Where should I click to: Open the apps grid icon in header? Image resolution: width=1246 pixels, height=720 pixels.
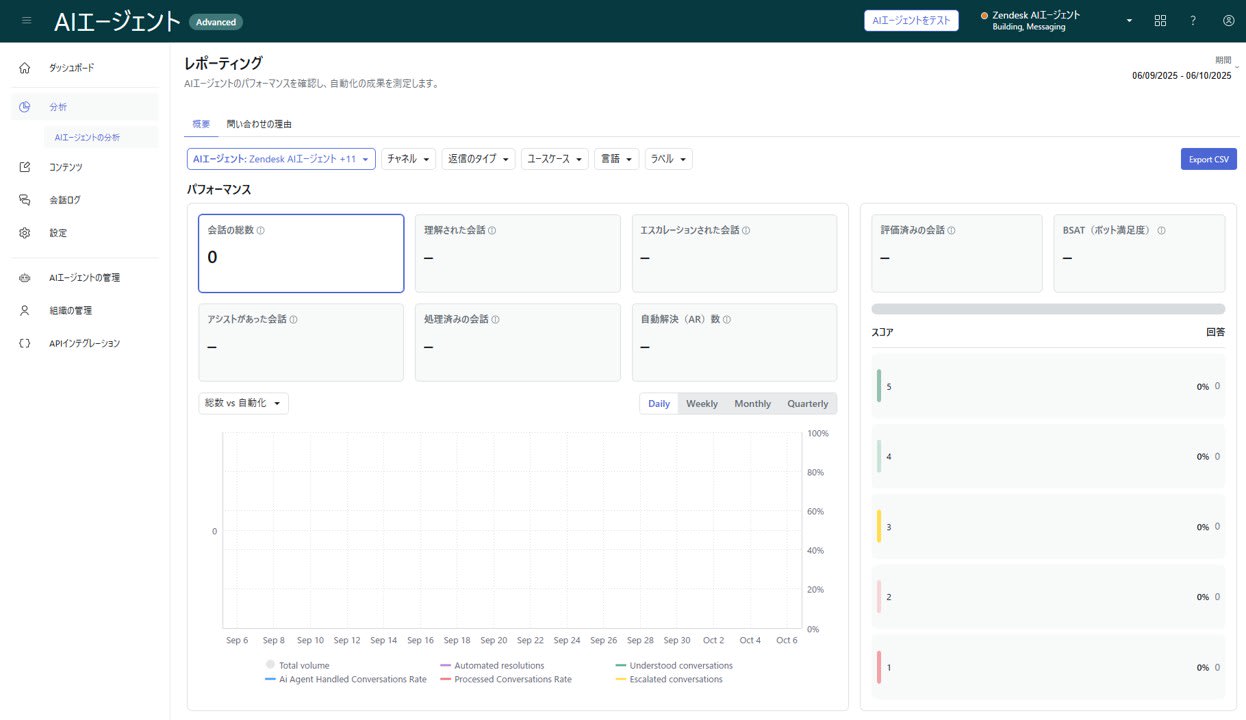click(x=1160, y=20)
